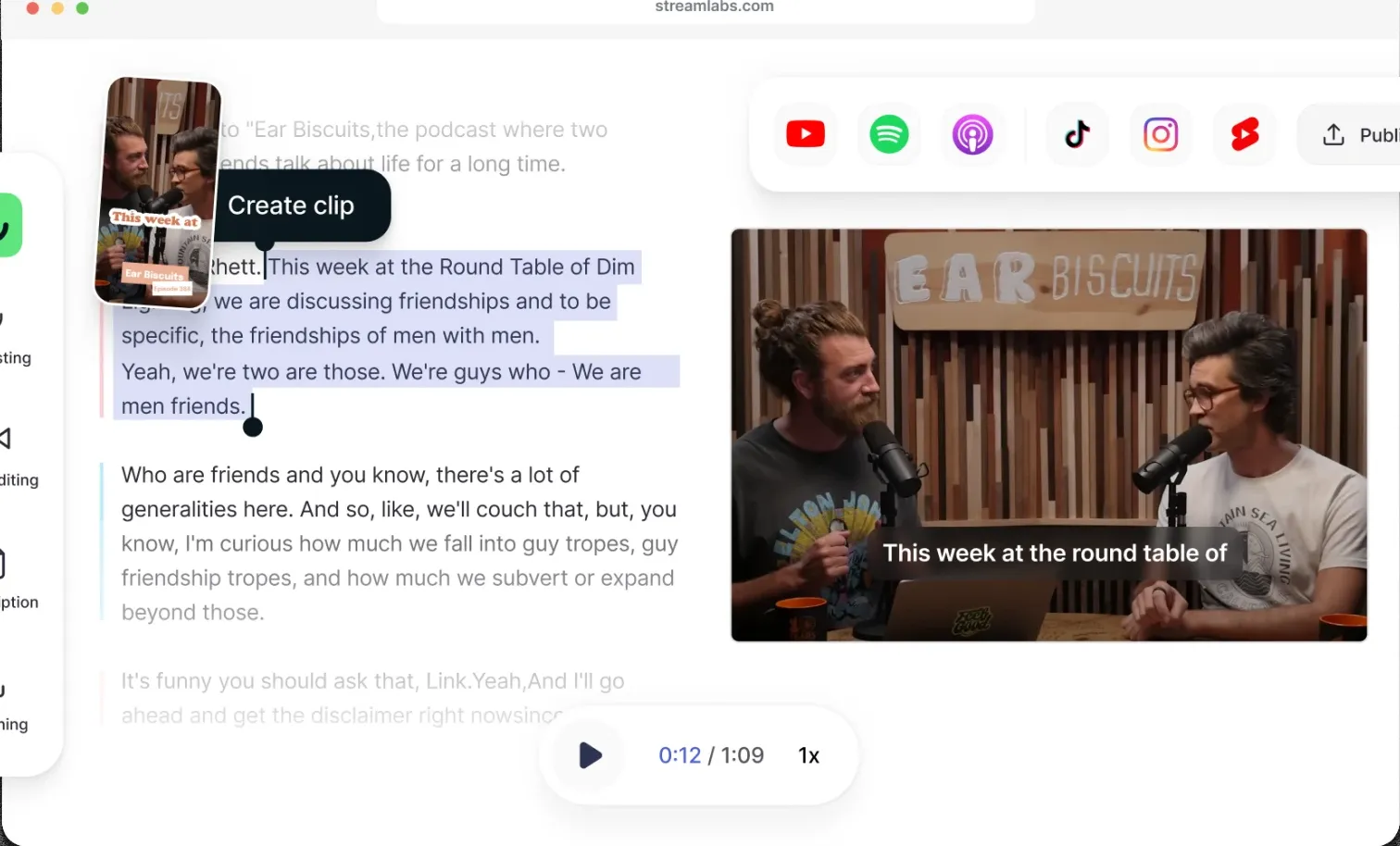1400x846 pixels.
Task: Open the Editing item in left sidebar
Action: click(17, 458)
